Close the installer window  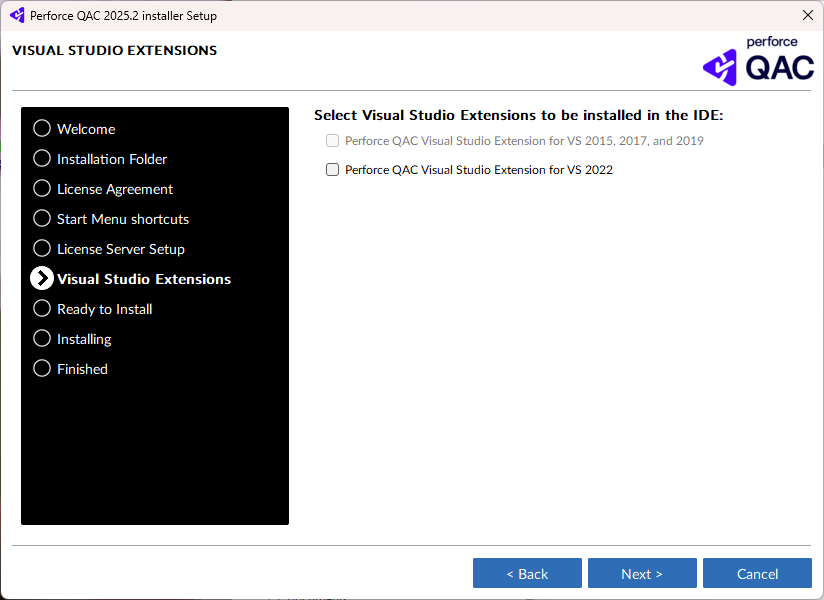[x=807, y=15]
